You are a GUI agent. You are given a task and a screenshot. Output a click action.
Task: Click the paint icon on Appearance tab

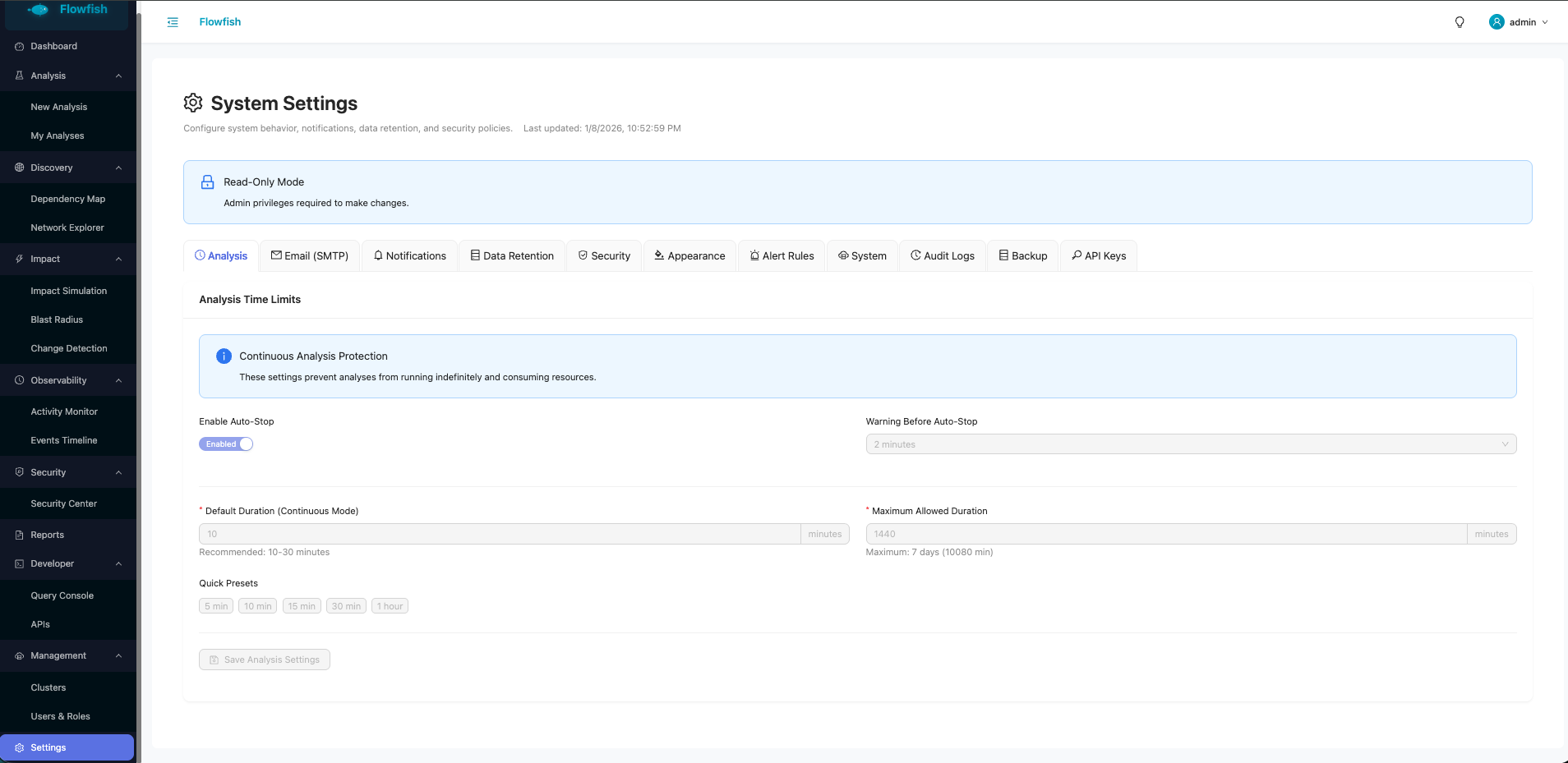[x=659, y=255]
